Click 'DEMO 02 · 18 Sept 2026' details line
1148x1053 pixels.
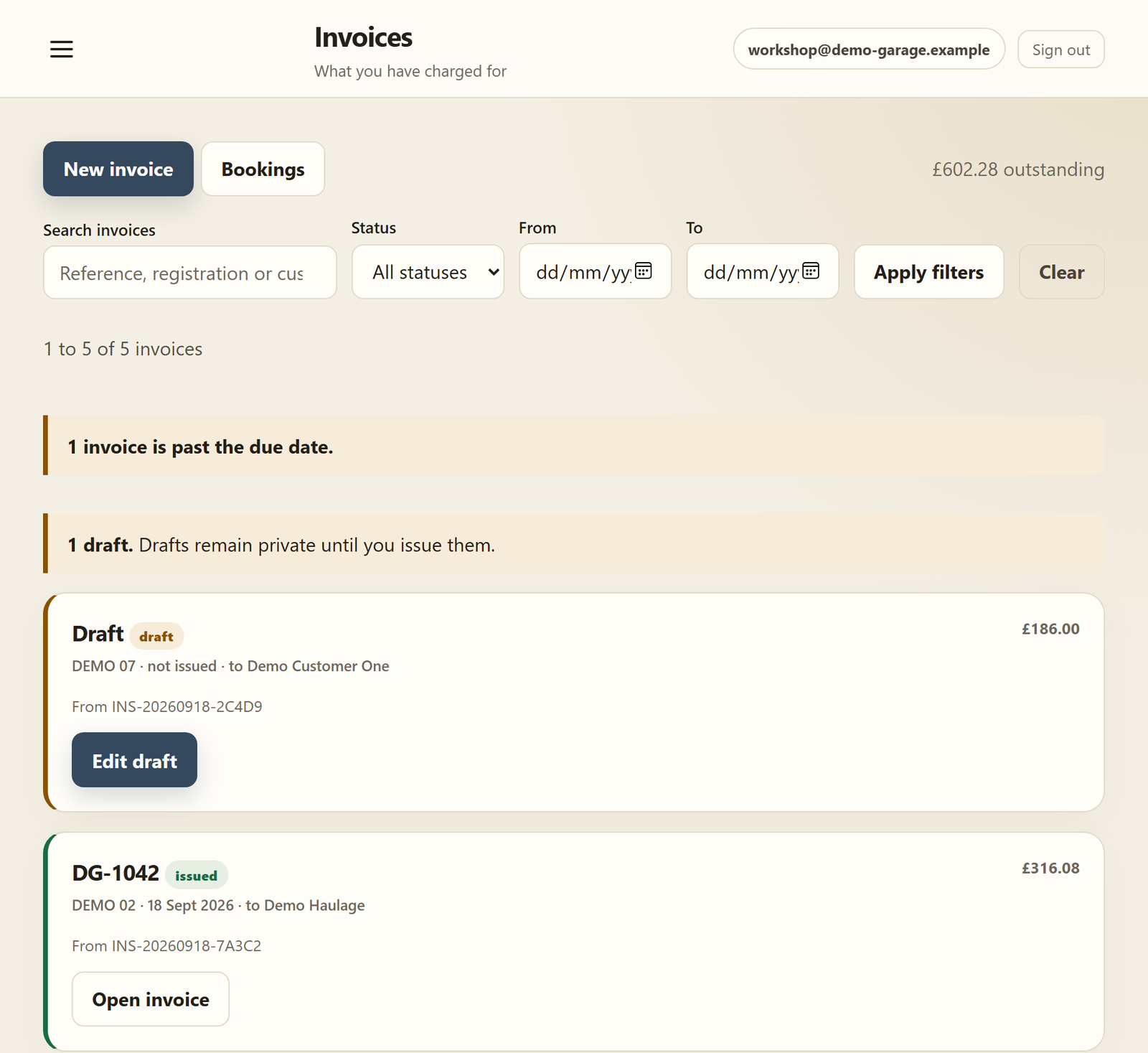point(218,905)
